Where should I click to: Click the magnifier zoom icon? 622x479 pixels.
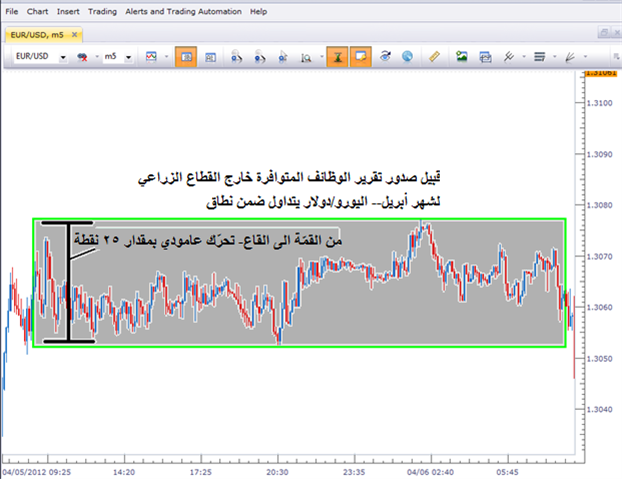click(306, 57)
